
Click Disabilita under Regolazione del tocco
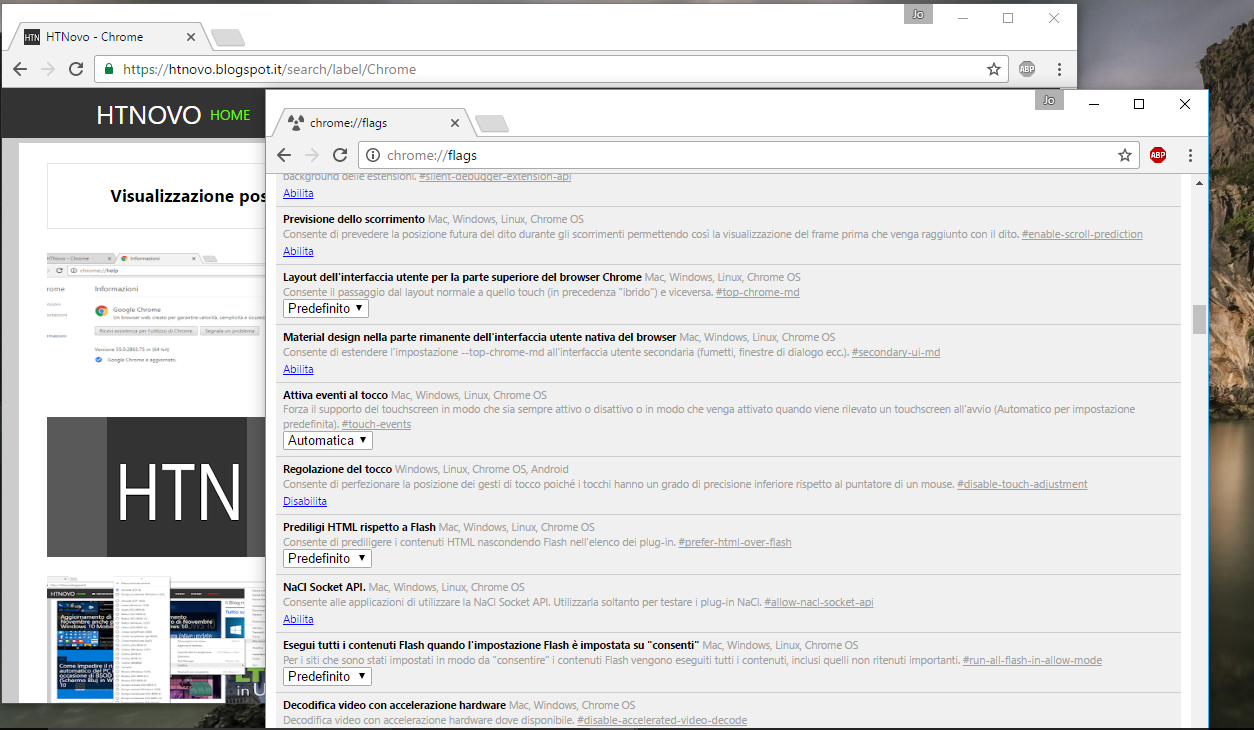[305, 501]
